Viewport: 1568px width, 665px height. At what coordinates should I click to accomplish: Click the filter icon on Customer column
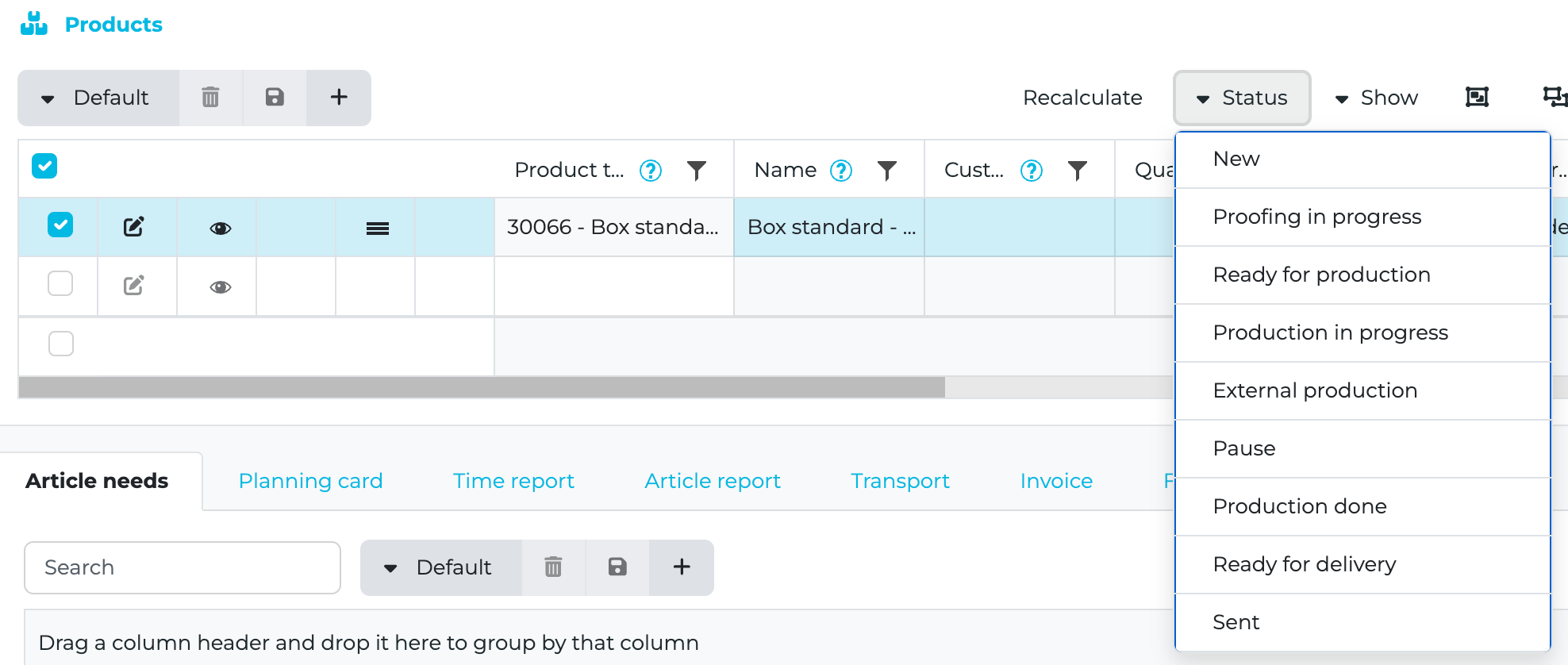[x=1077, y=171]
